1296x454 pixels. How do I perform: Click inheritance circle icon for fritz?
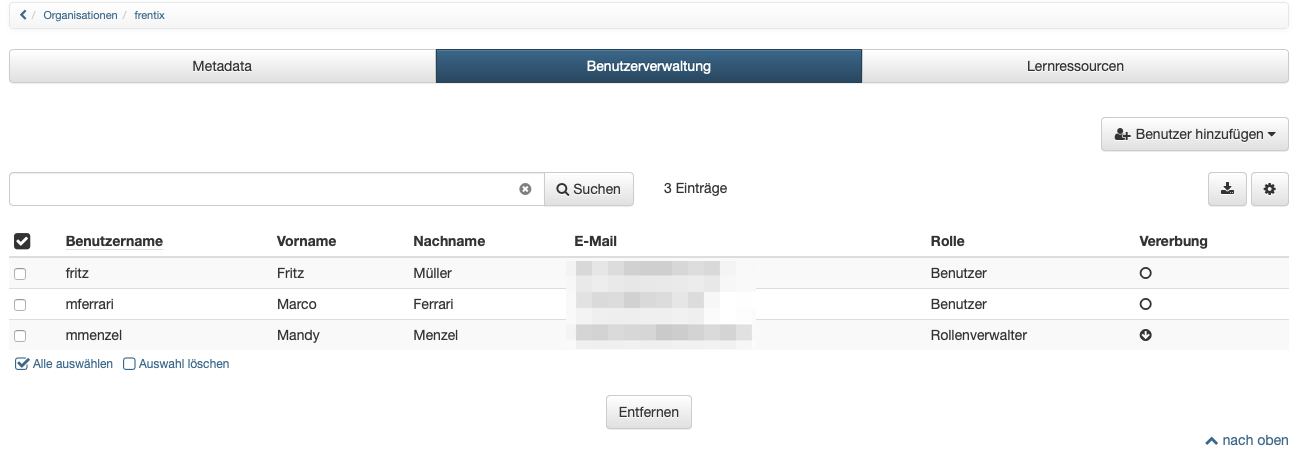1146,273
